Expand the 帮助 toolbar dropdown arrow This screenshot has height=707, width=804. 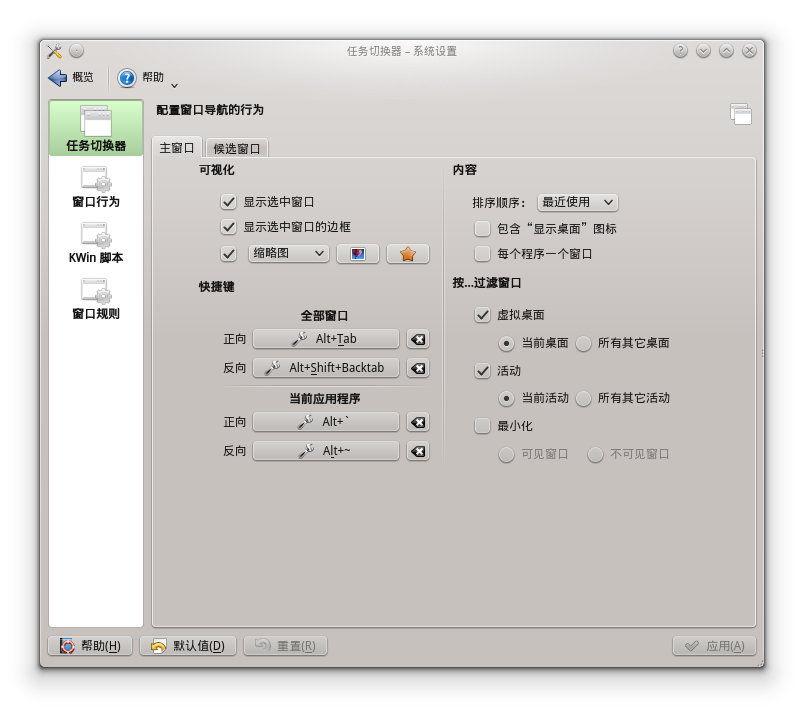tap(174, 85)
